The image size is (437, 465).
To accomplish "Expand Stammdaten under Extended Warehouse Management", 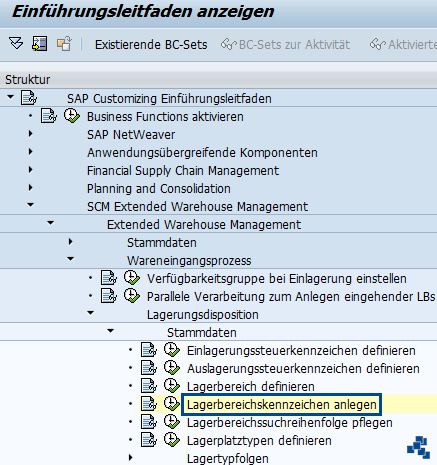I will [x=70, y=242].
